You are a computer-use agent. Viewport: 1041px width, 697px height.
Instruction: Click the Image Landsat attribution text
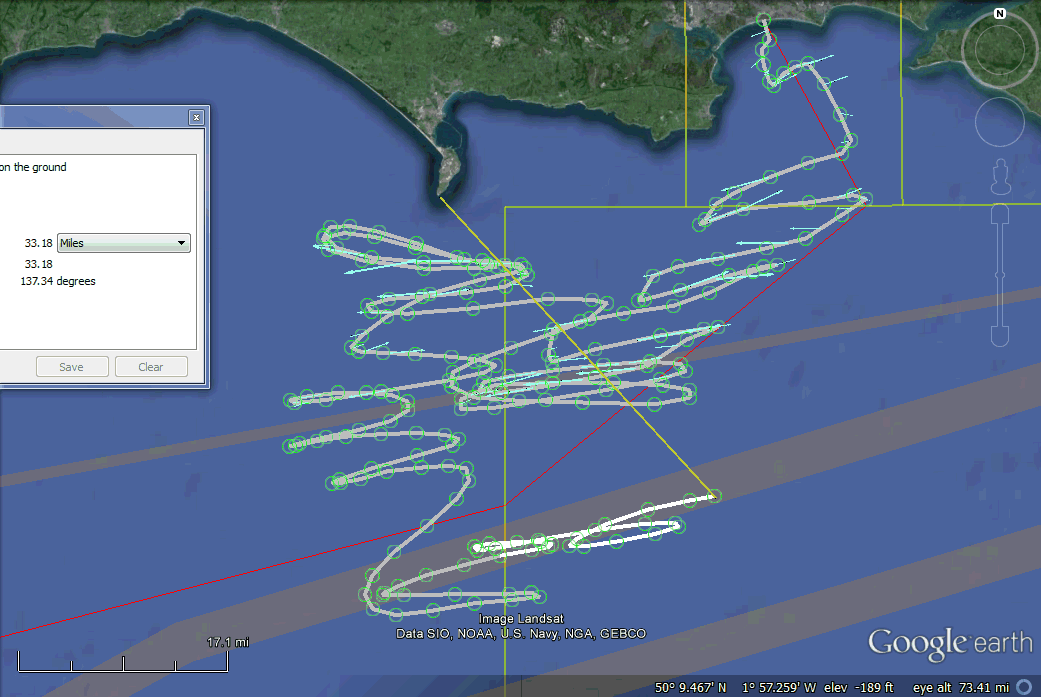click(x=521, y=620)
